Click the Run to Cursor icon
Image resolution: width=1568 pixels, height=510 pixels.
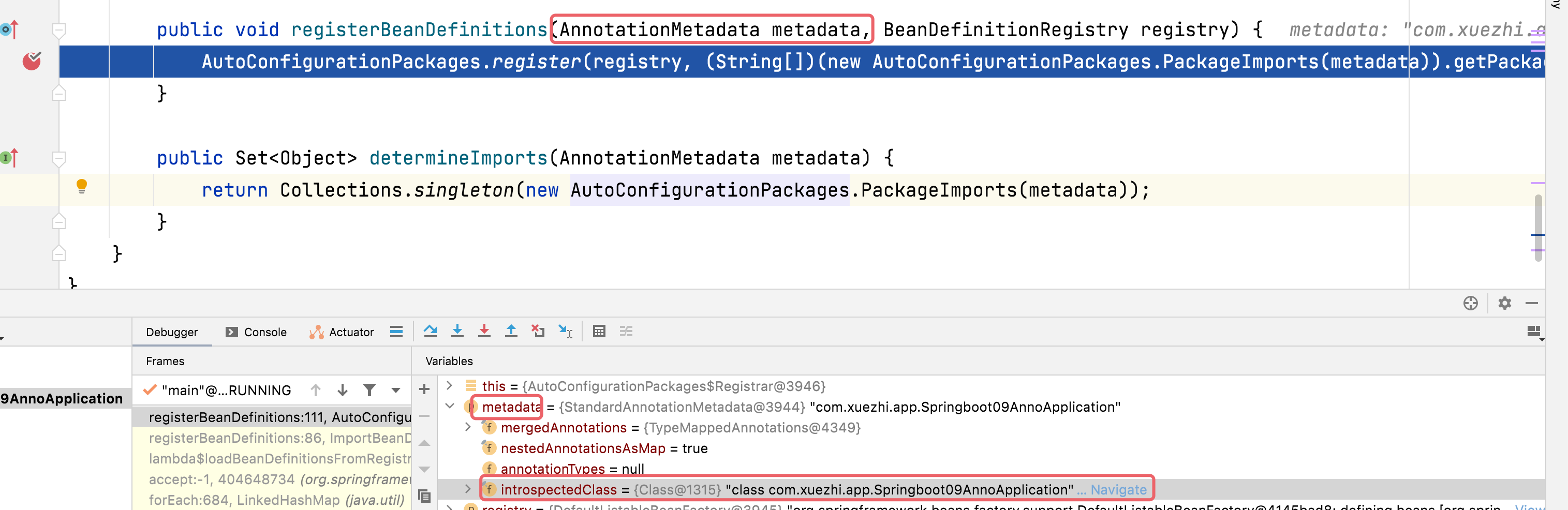pyautogui.click(x=566, y=332)
